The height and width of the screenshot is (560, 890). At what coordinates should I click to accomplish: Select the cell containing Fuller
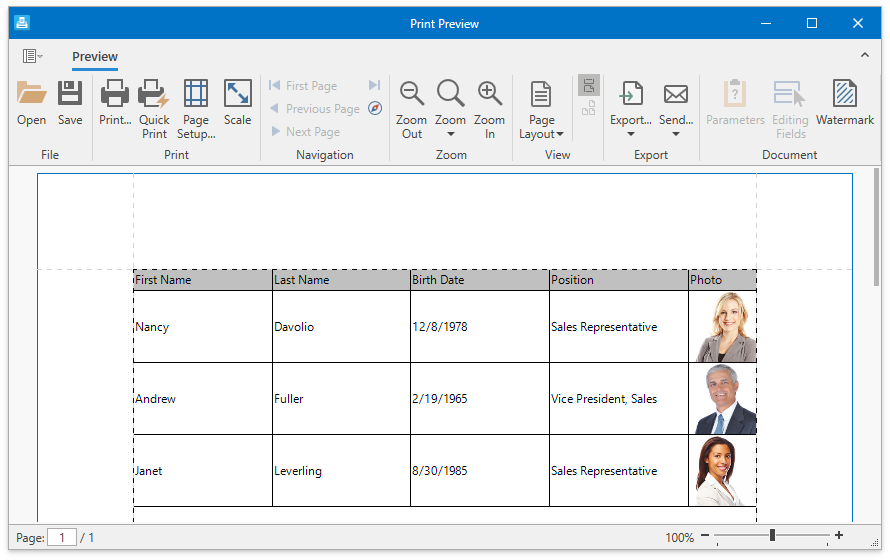click(341, 399)
